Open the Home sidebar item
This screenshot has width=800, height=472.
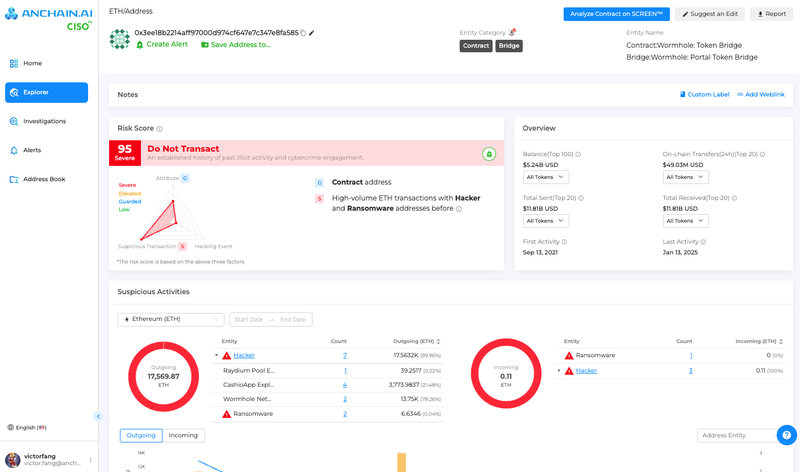46,63
